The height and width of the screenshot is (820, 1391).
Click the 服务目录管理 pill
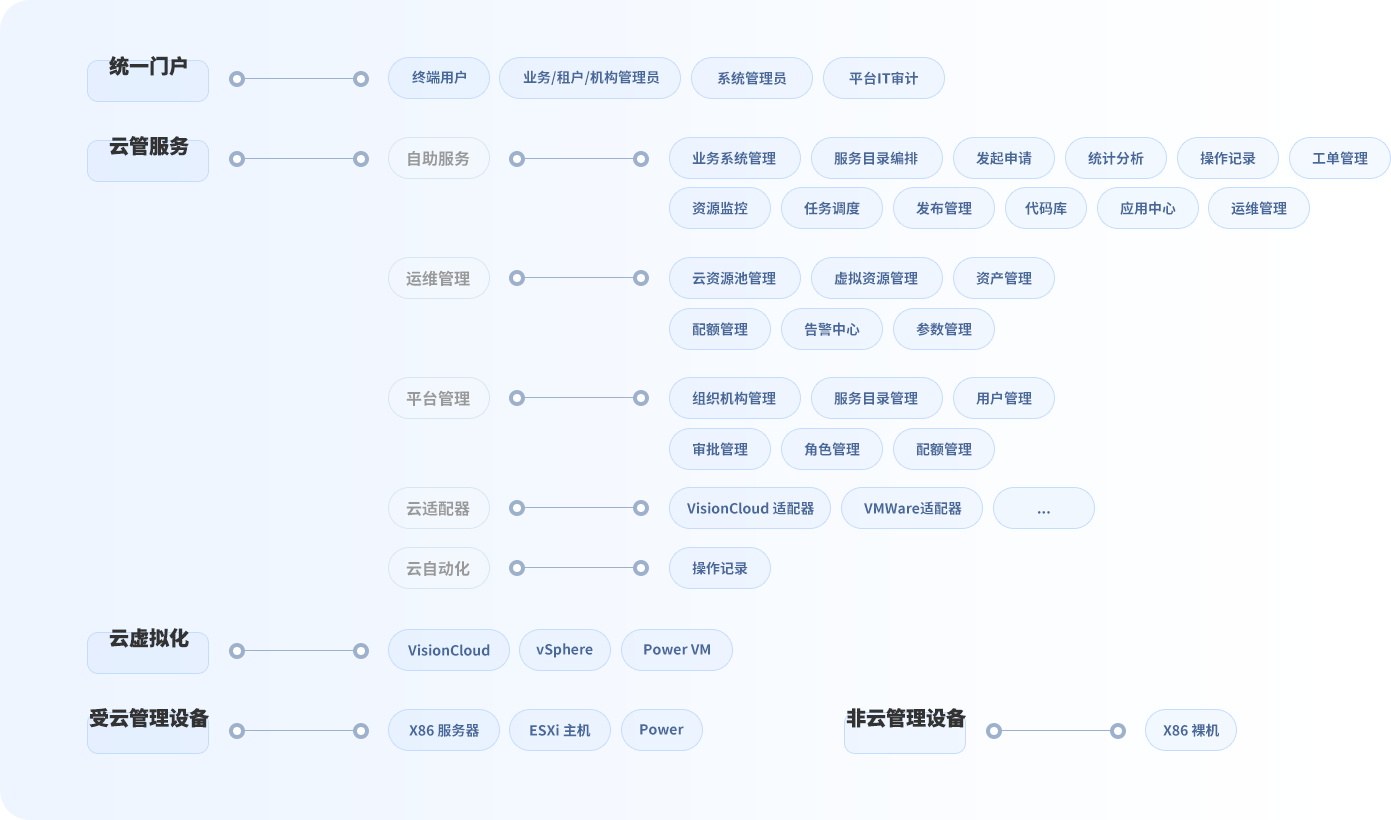[x=876, y=398]
